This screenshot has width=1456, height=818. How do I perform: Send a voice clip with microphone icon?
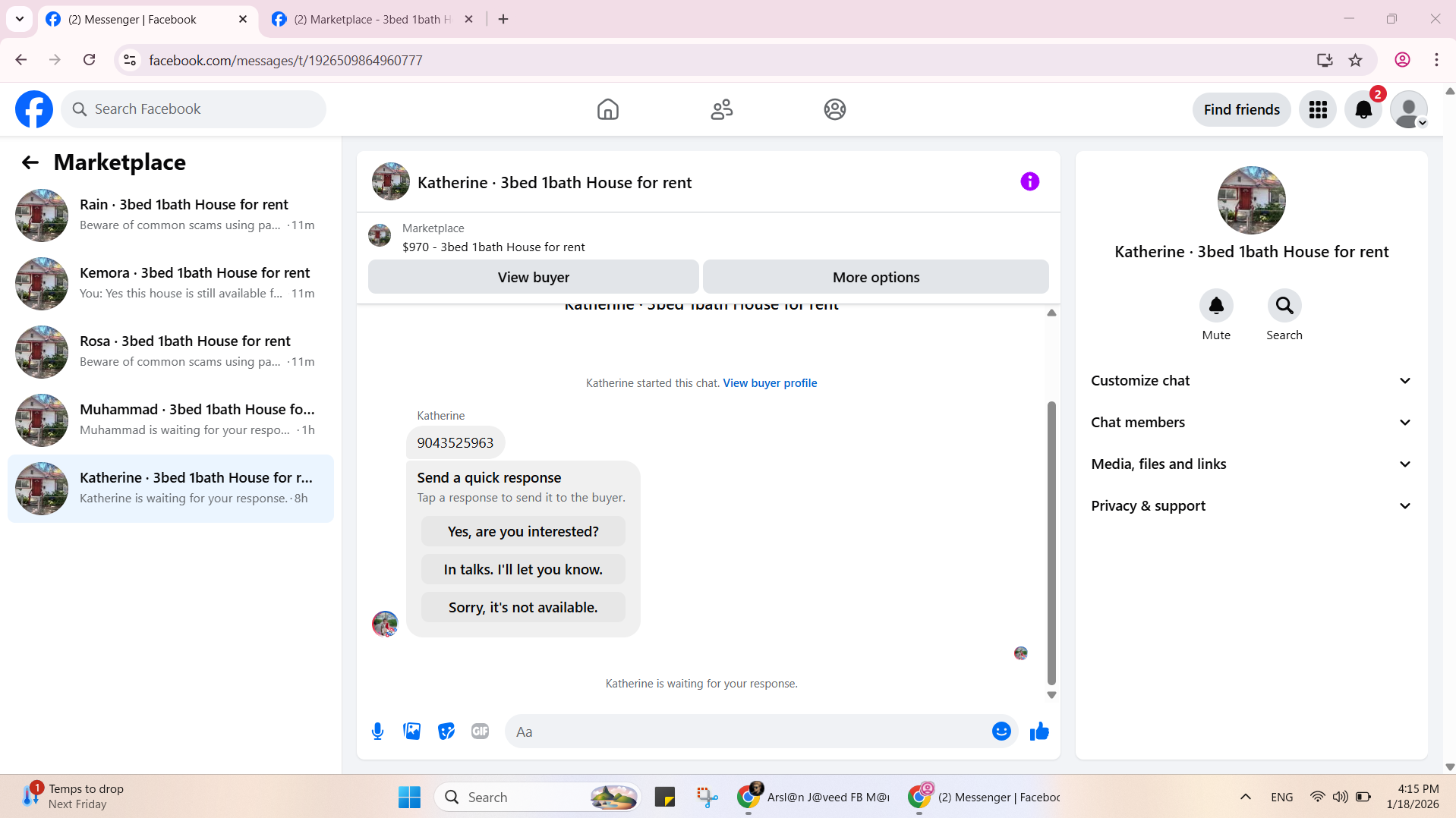[x=377, y=731]
